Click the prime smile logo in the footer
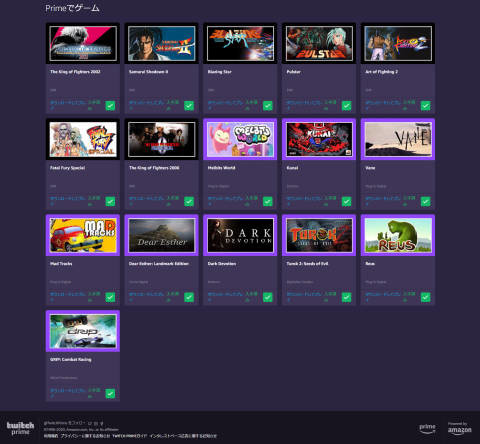This screenshot has height=444, width=480. [427, 429]
